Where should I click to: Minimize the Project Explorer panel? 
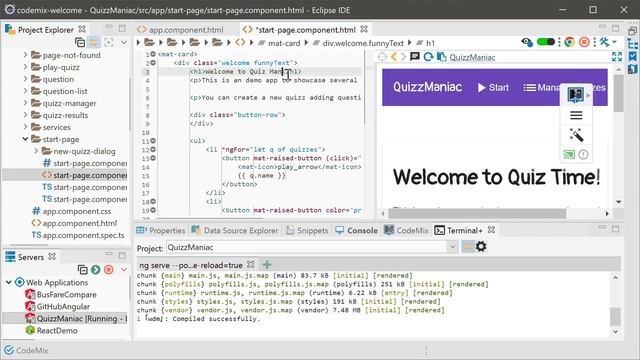(x=109, y=28)
